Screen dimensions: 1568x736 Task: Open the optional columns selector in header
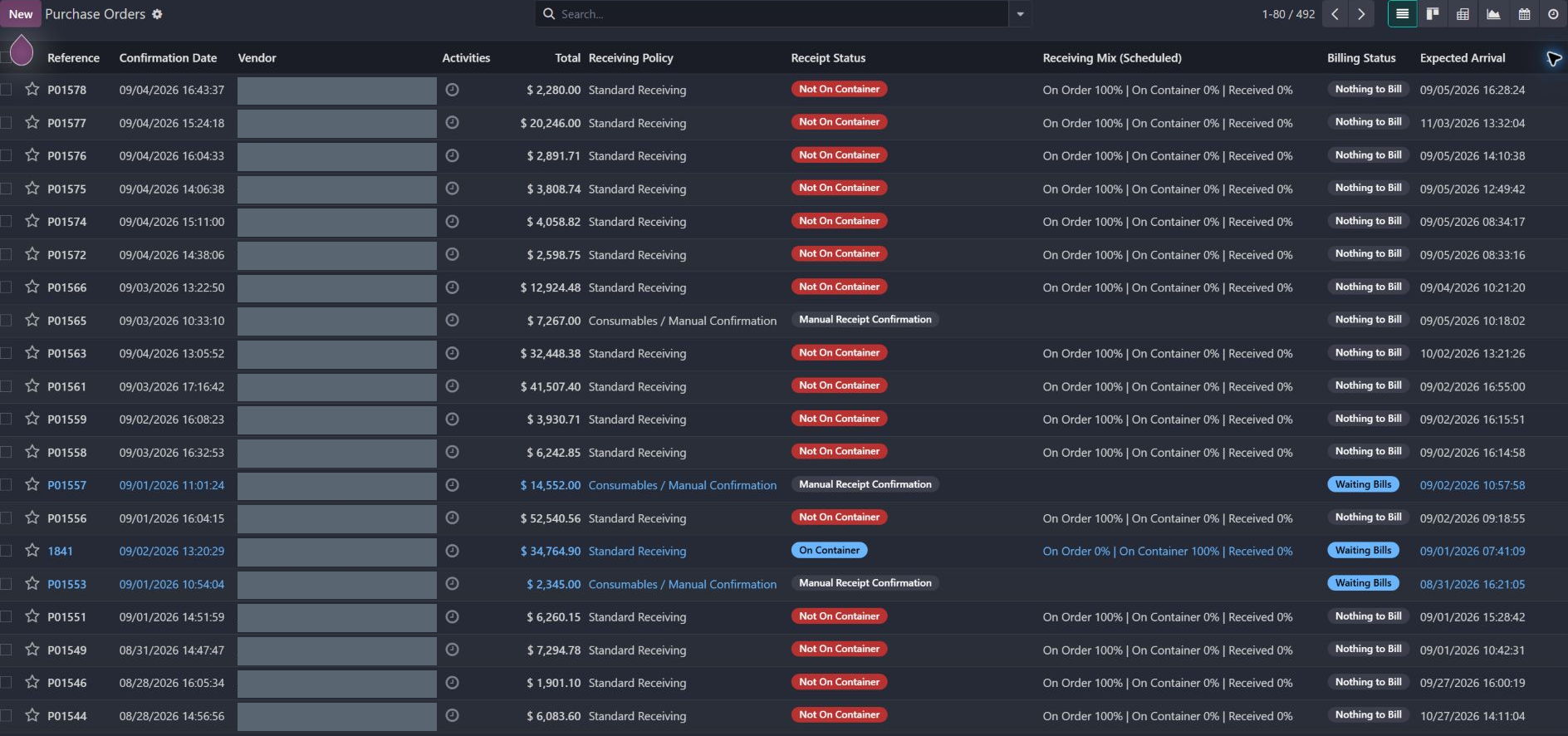[x=1553, y=58]
